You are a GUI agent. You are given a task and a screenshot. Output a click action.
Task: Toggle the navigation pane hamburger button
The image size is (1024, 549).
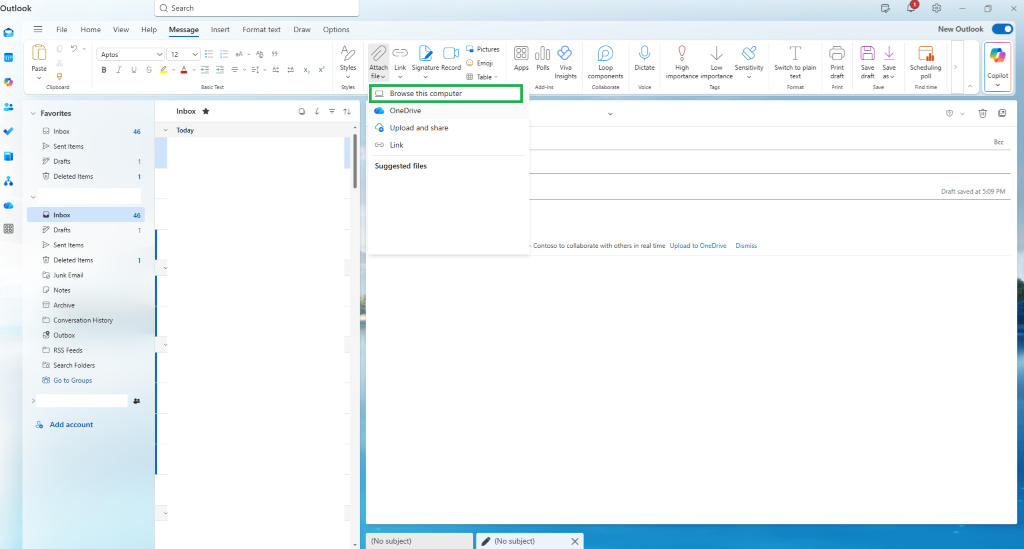38,29
